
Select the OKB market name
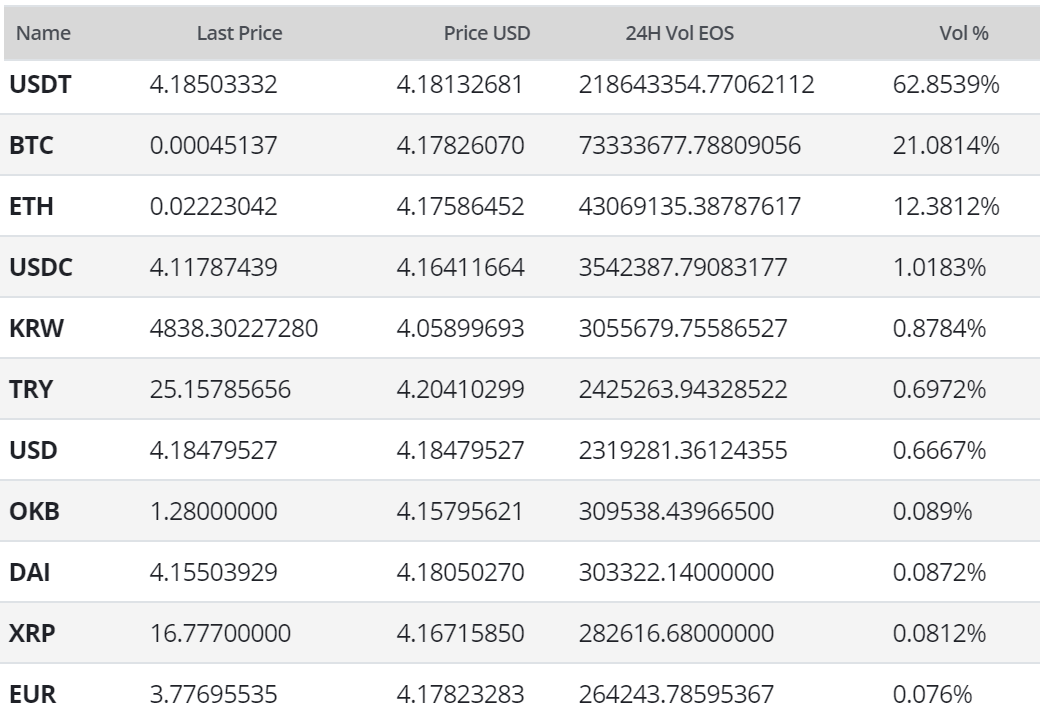(34, 512)
